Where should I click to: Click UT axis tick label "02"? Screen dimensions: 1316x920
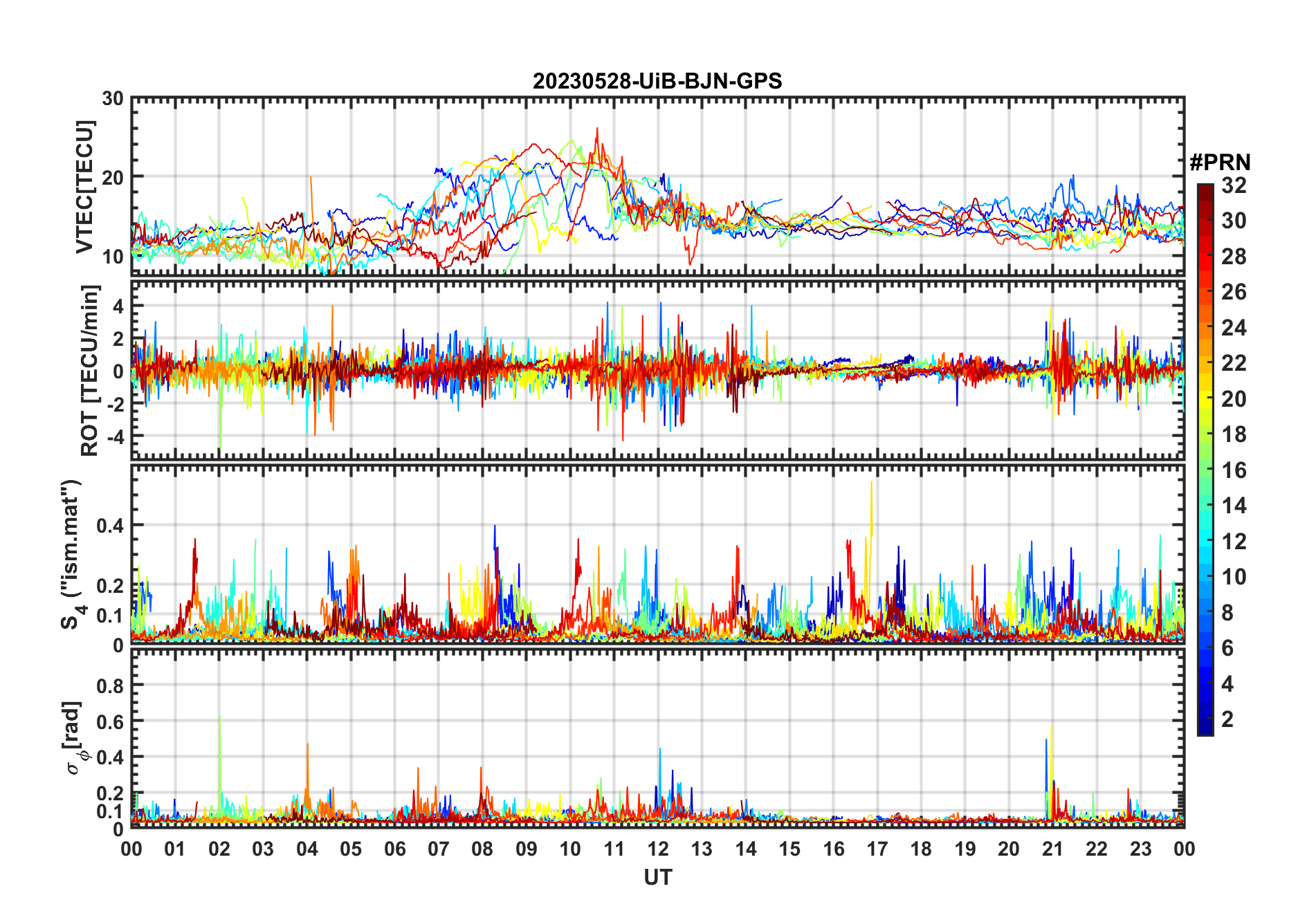pyautogui.click(x=219, y=849)
